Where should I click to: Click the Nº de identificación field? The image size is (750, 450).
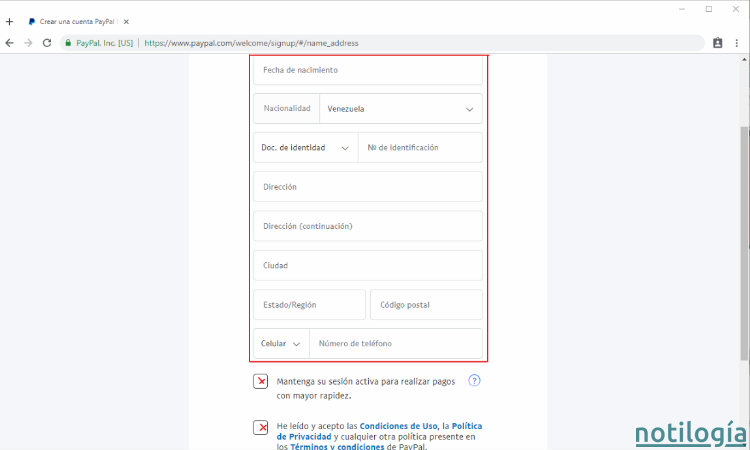click(420, 148)
